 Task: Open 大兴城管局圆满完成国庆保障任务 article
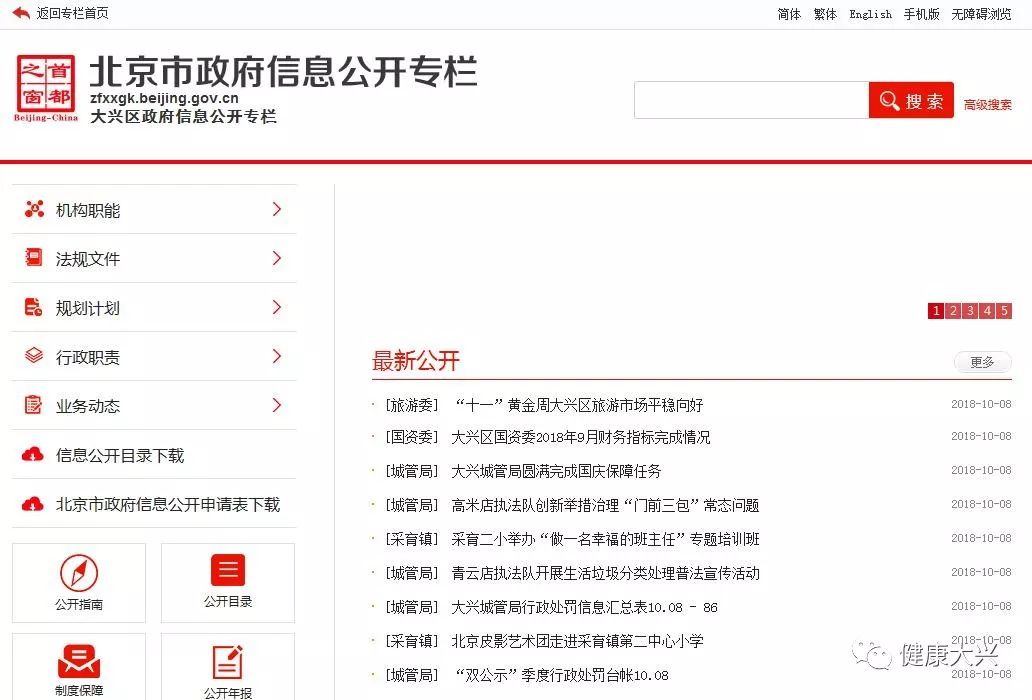click(x=556, y=471)
